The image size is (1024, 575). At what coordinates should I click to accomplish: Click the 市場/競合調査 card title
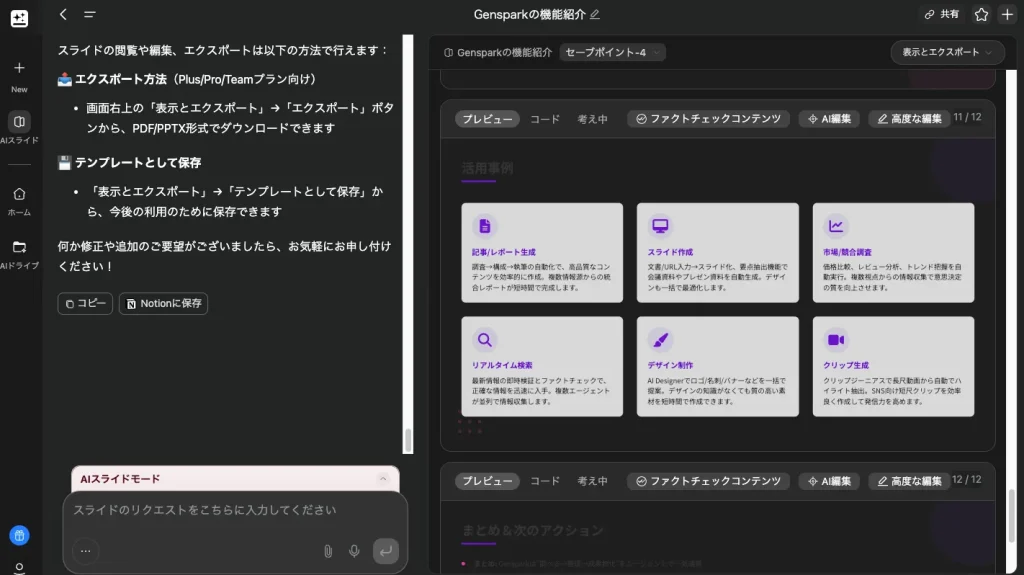click(847, 252)
